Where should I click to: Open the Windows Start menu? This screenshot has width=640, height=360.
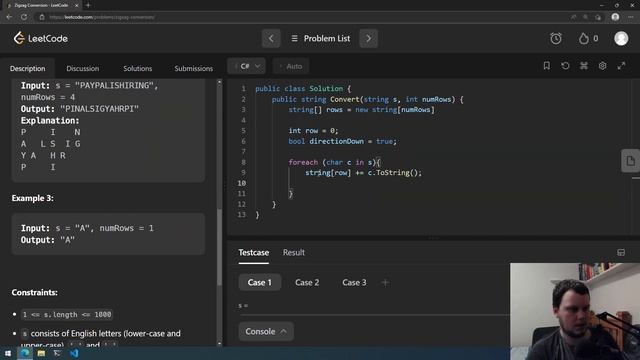[x=8, y=353]
